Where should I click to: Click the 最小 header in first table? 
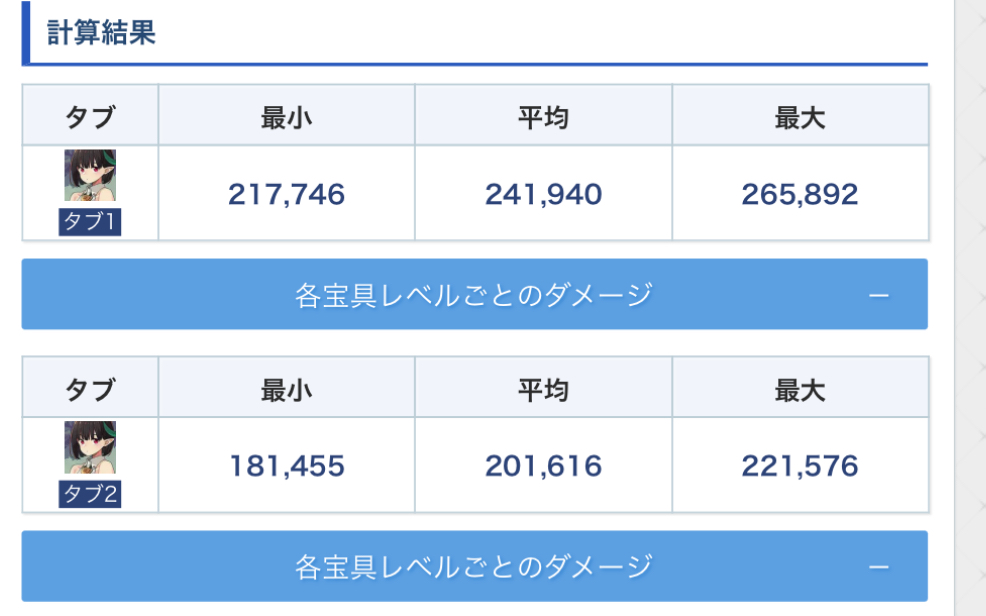click(x=286, y=117)
